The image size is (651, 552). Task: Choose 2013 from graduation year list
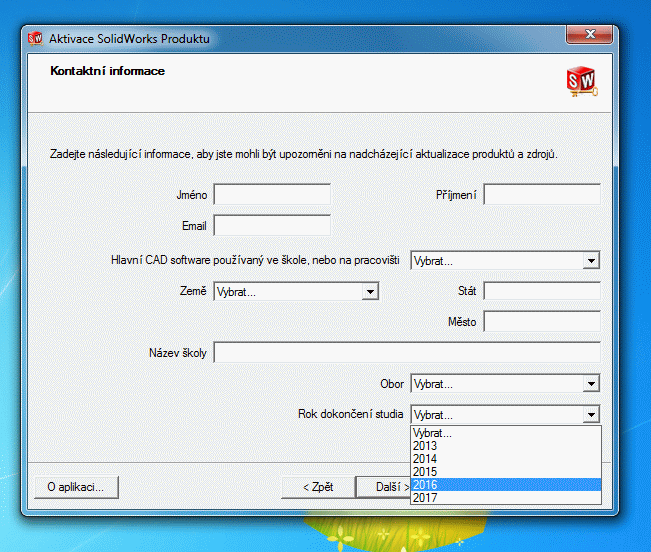[506, 446]
